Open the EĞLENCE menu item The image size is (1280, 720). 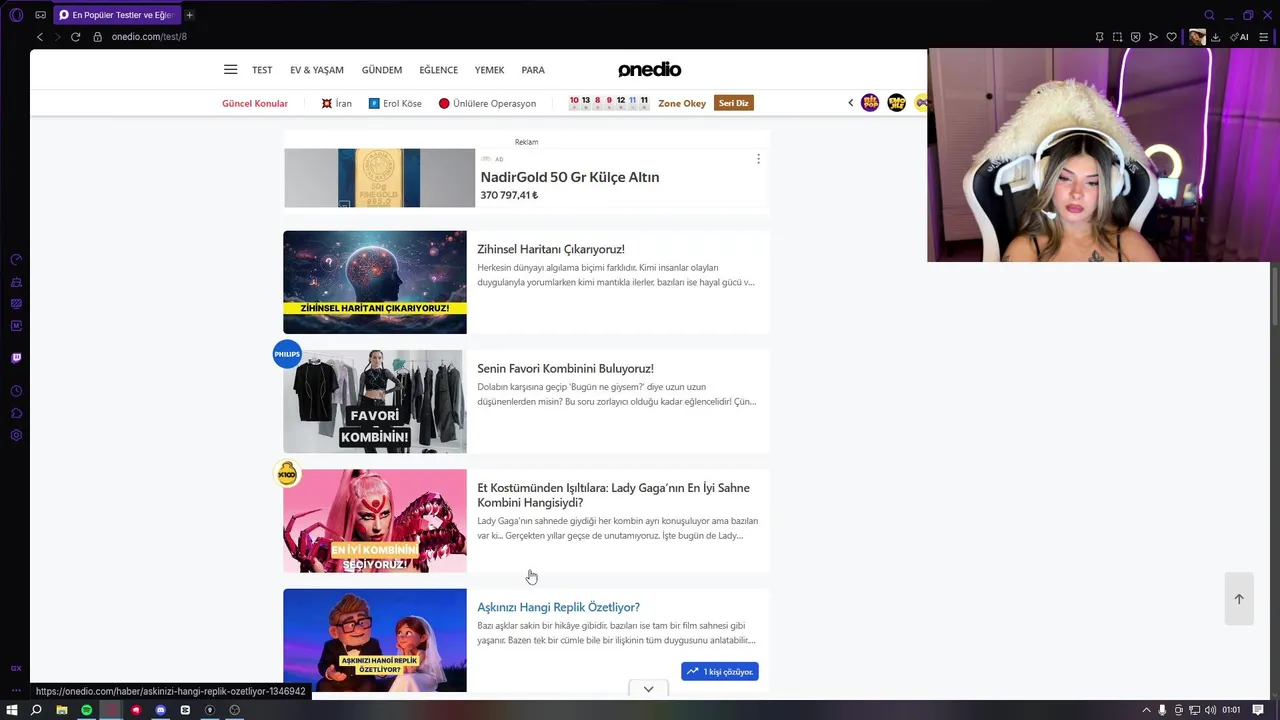[439, 70]
